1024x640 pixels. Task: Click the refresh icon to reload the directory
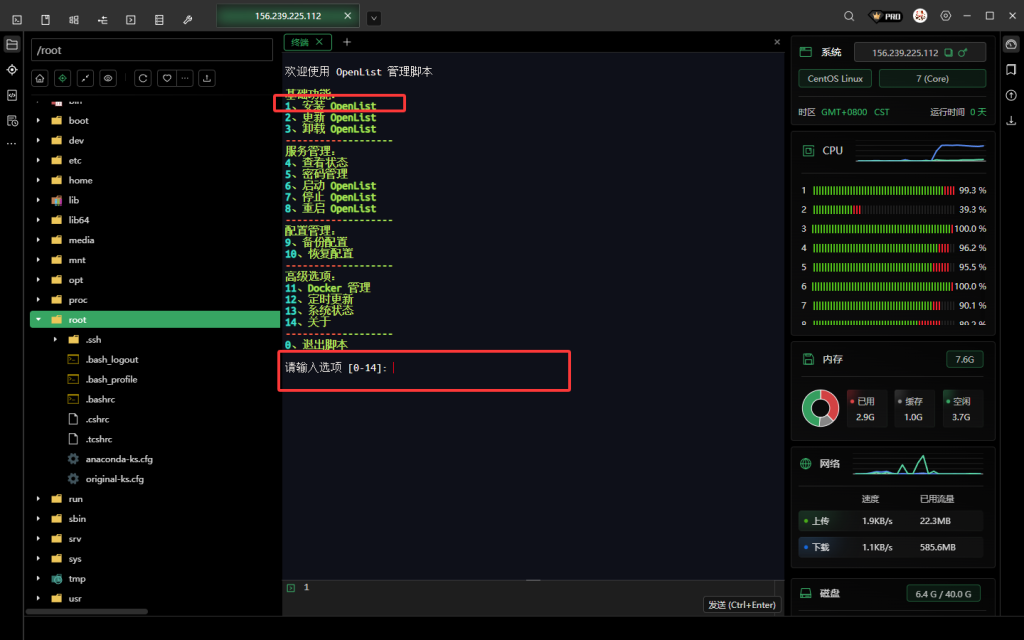pos(142,78)
